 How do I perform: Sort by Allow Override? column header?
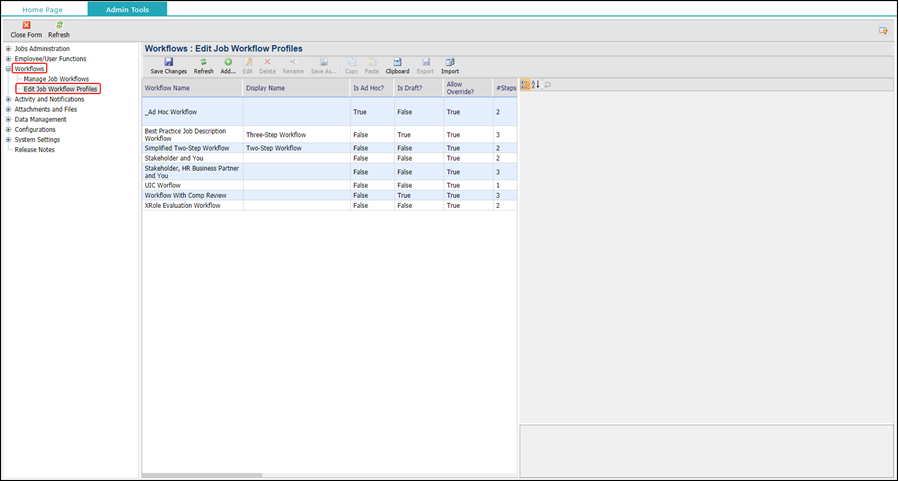(x=468, y=88)
